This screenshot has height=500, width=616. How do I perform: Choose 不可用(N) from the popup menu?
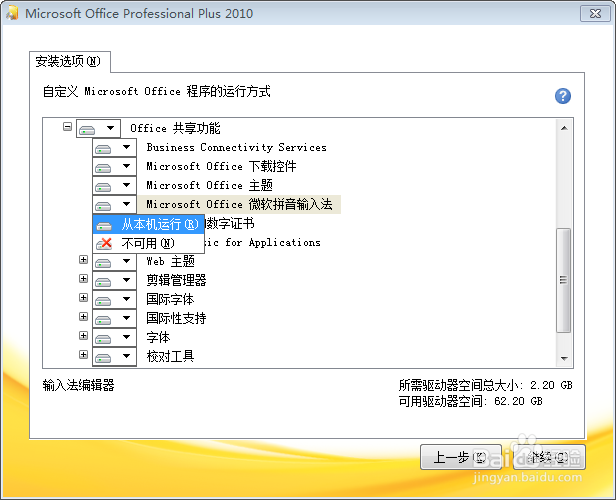point(148,244)
